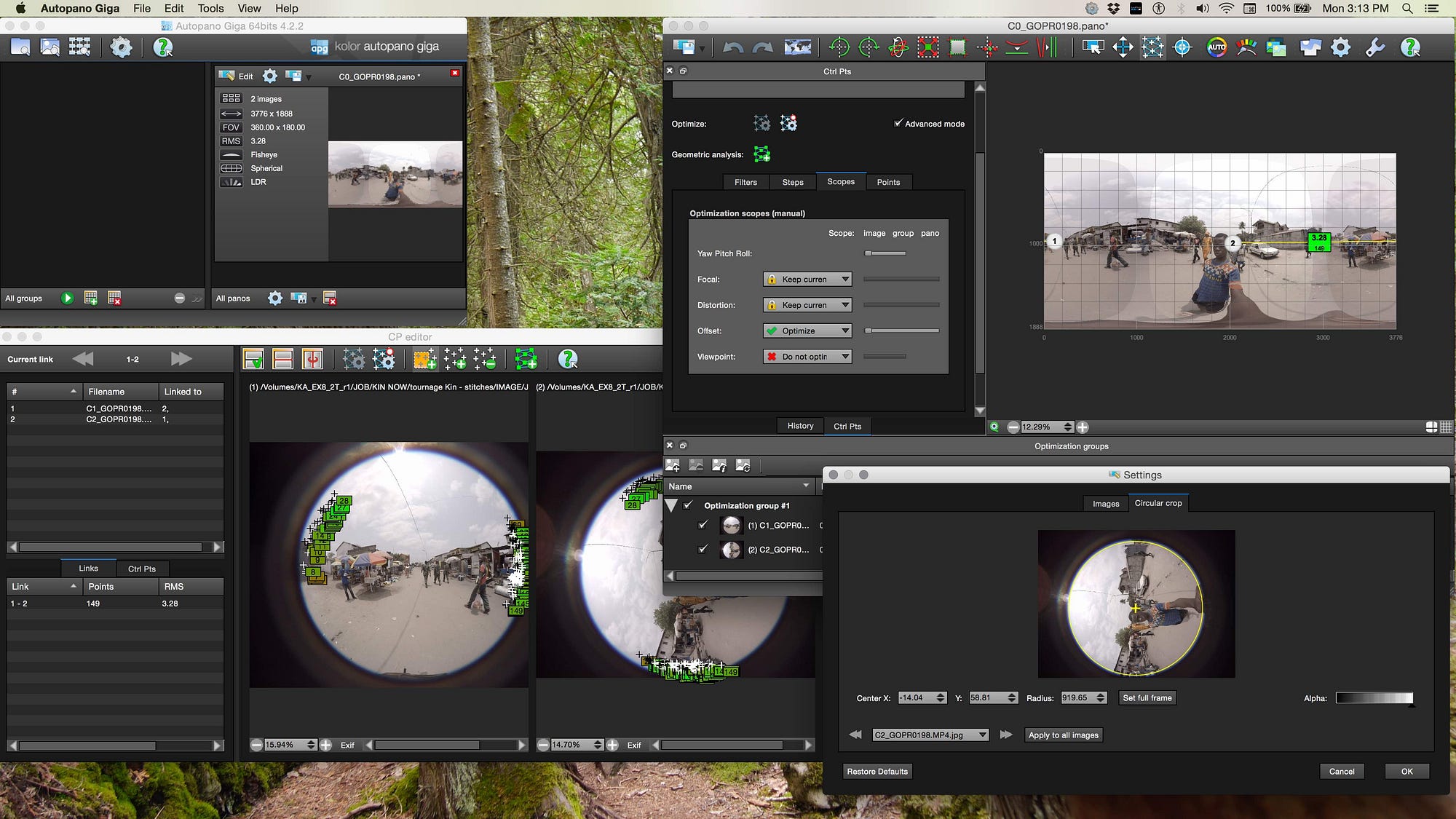Image resolution: width=1456 pixels, height=819 pixels.
Task: Uncheck Optimization group #1 checkbox
Action: click(x=688, y=505)
